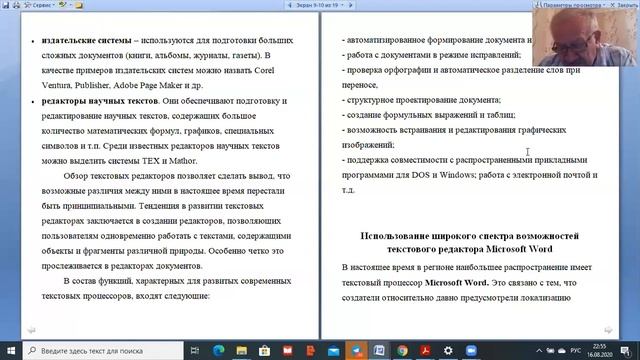Show hidden system tray icons
Image resolution: width=640 pixels, height=360 pixels.
pos(539,351)
